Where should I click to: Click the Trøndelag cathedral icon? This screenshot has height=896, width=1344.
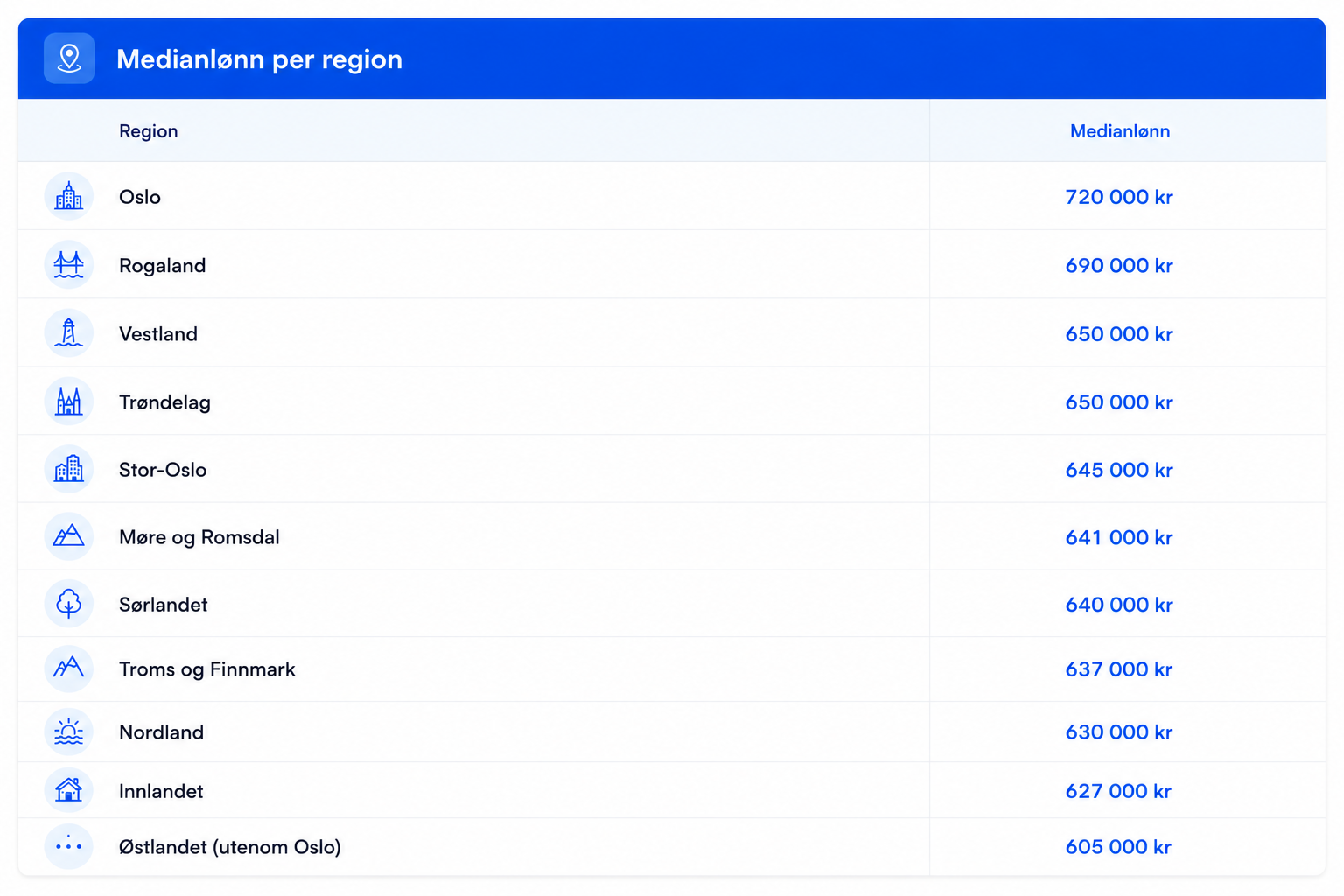click(69, 402)
